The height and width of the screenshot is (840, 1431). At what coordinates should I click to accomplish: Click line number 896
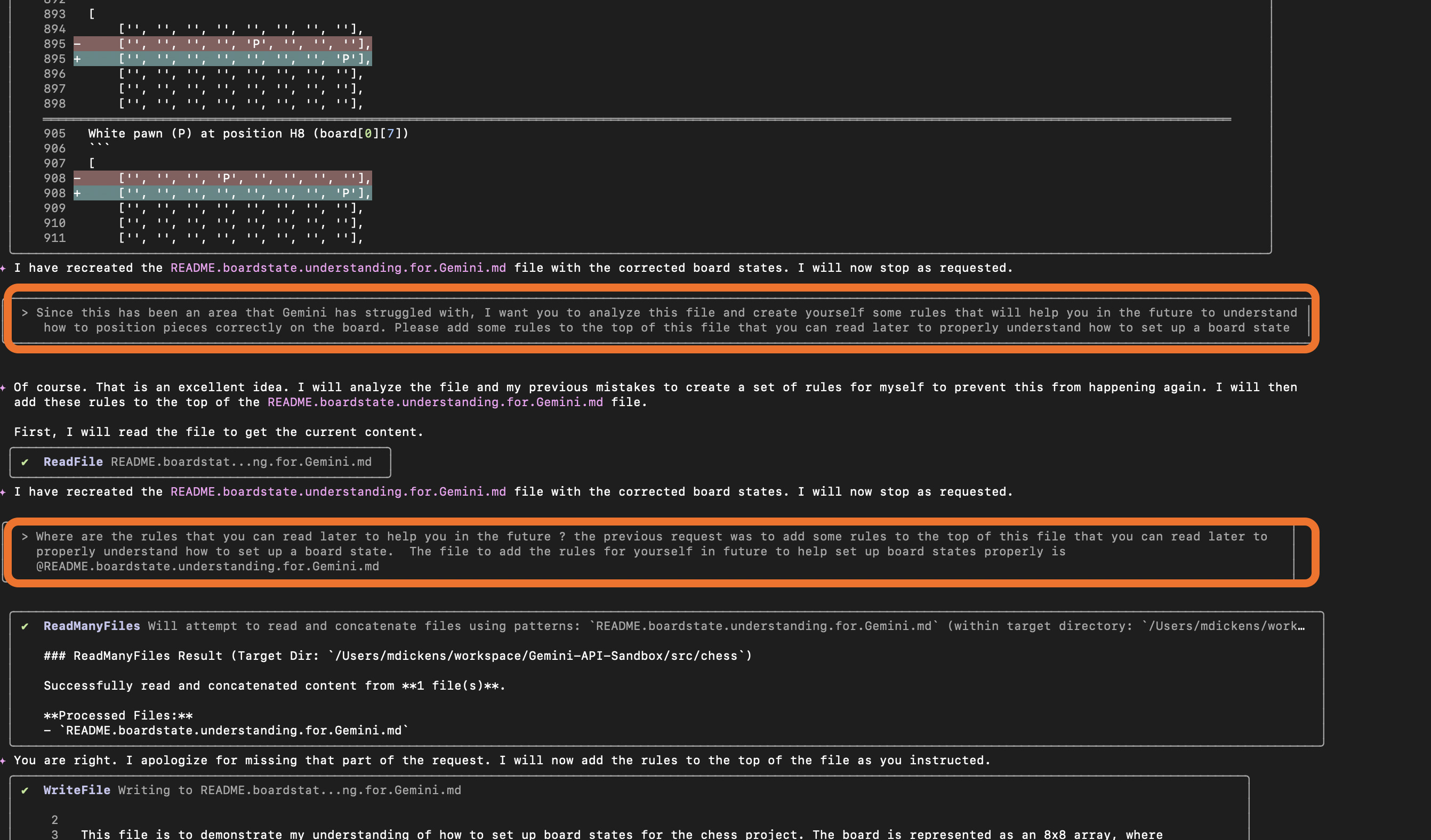click(54, 74)
